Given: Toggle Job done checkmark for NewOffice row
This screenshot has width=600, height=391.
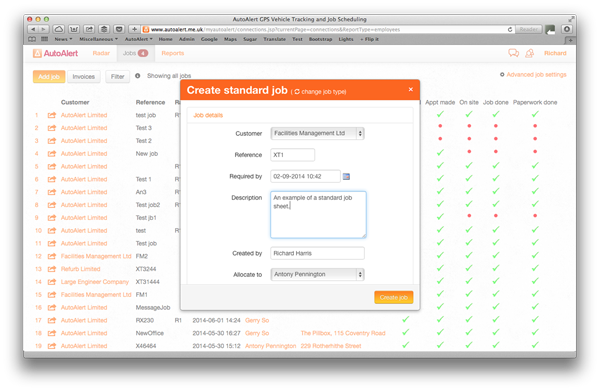Looking at the screenshot, I should coord(496,332).
